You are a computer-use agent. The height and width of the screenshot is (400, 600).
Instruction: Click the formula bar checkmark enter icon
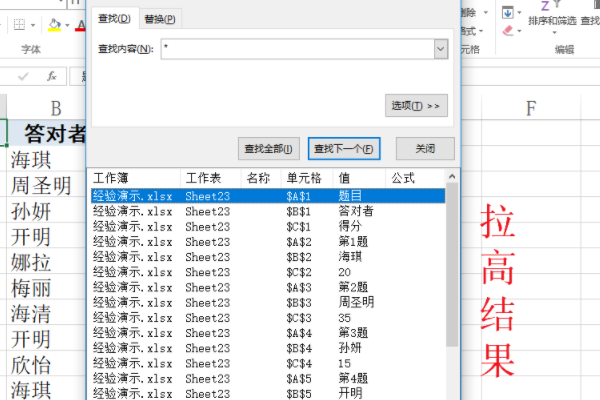24,76
